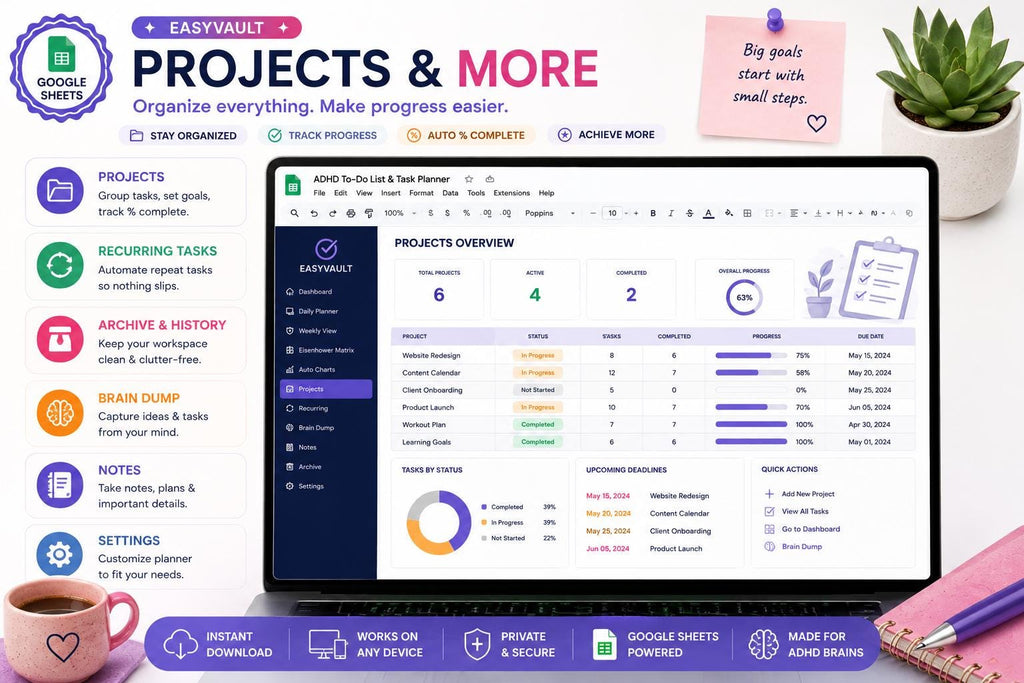The image size is (1024, 683).
Task: Select the paint format tool
Action: point(369,214)
